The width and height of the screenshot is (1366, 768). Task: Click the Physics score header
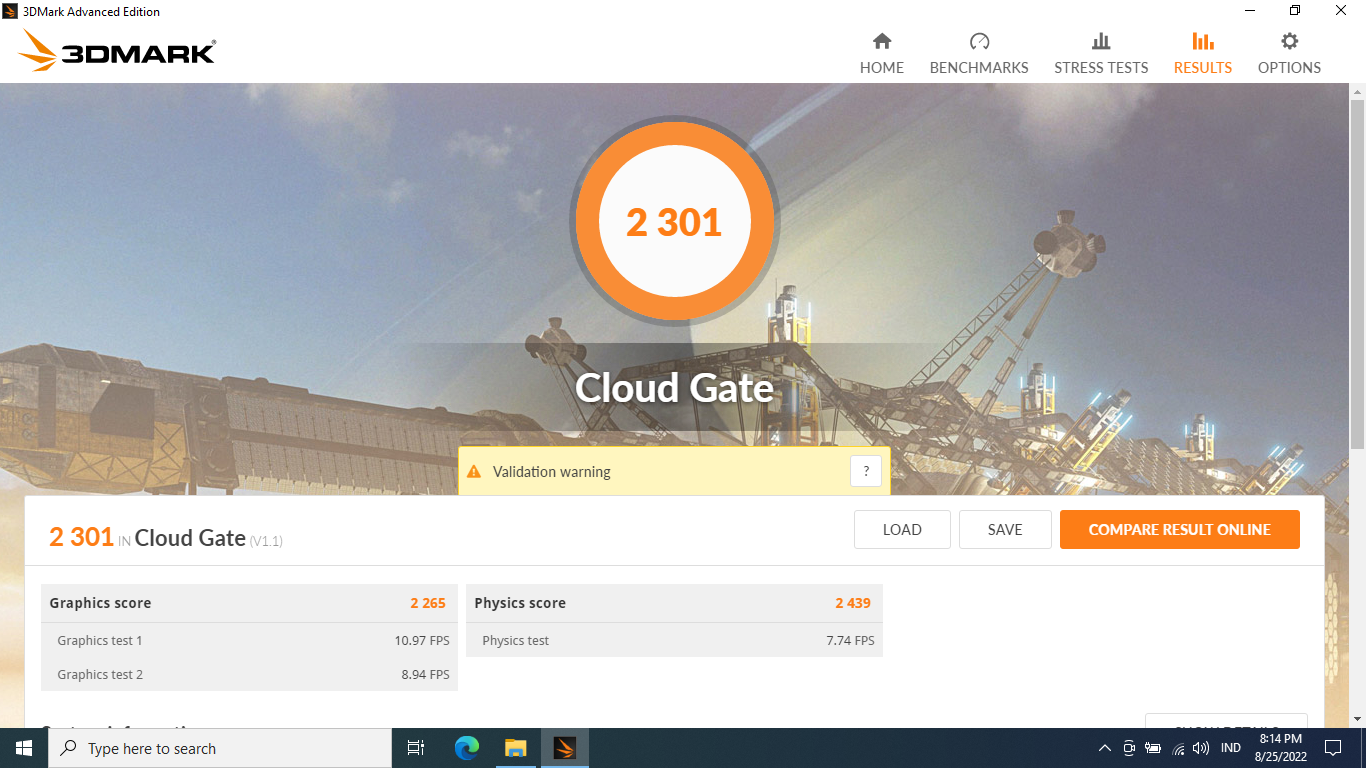[x=674, y=603]
